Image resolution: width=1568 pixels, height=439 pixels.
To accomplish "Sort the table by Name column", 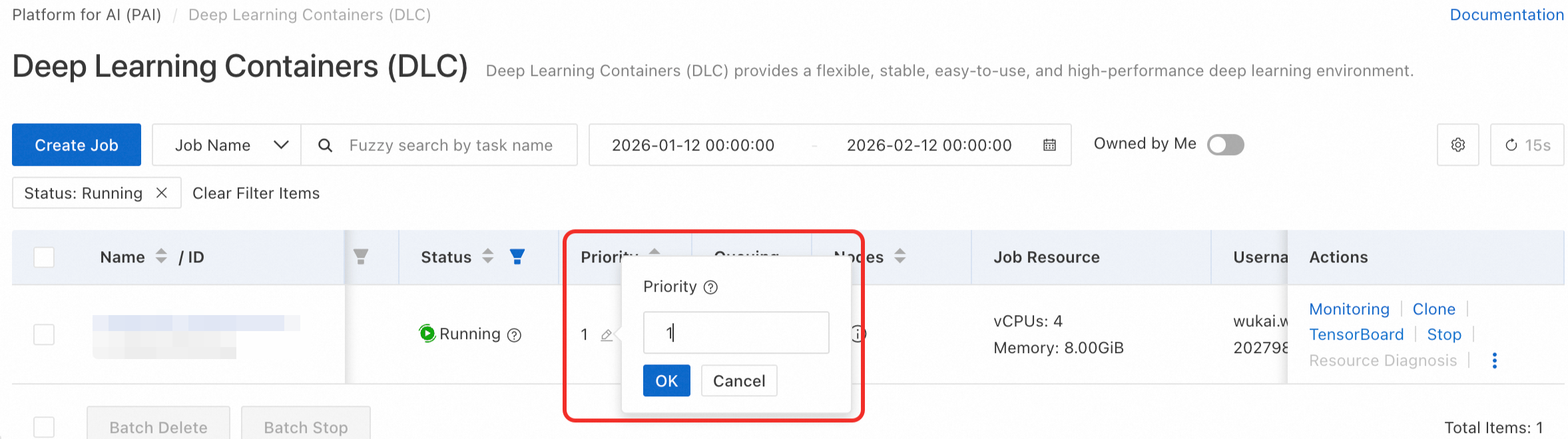I will (160, 256).
